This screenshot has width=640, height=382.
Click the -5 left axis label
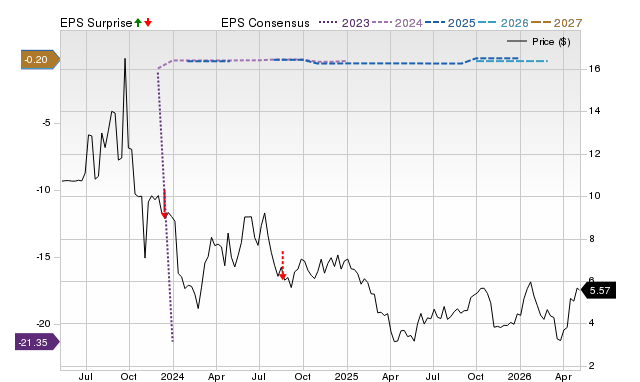pyautogui.click(x=47, y=123)
